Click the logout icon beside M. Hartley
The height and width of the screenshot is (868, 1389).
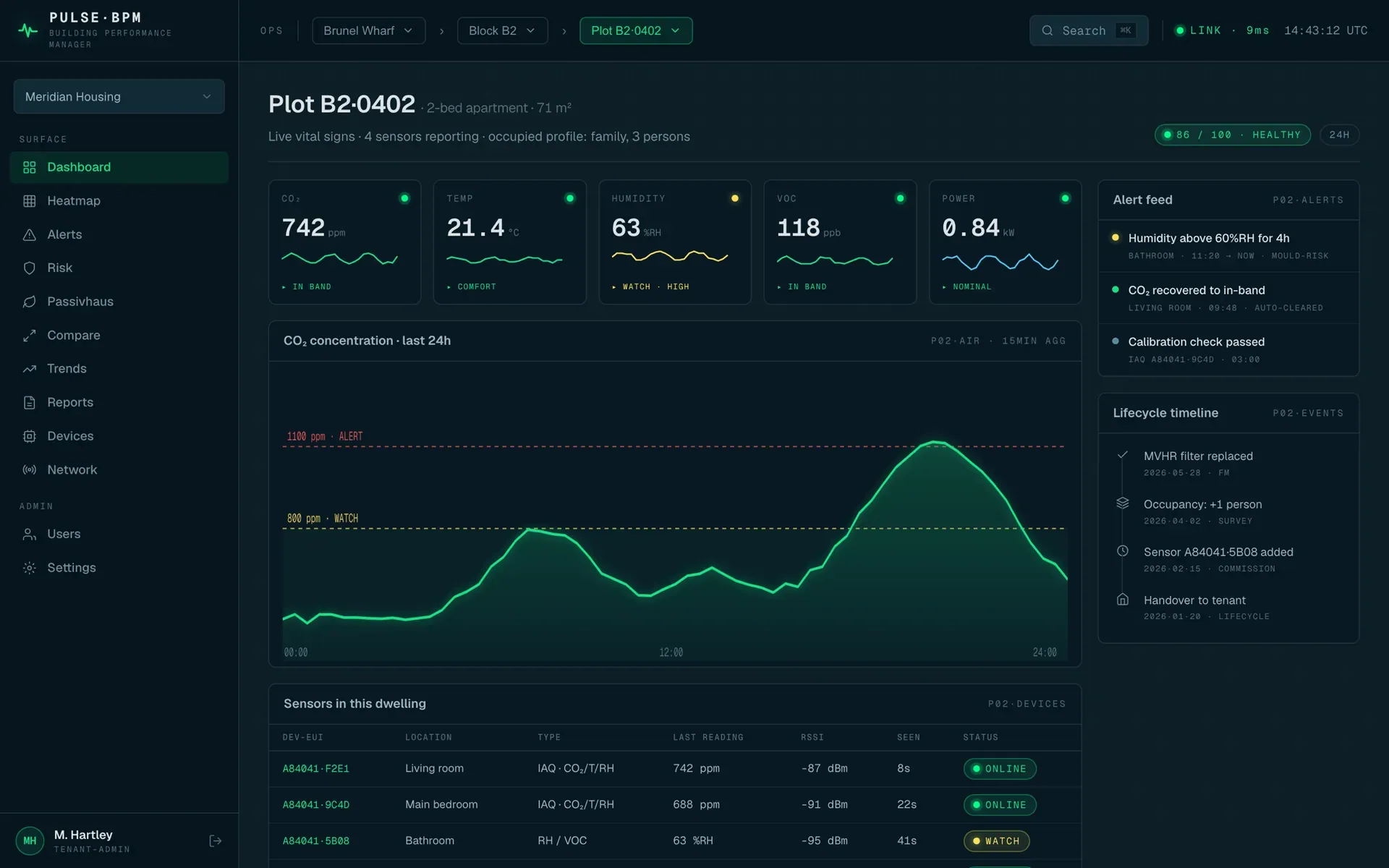(215, 841)
